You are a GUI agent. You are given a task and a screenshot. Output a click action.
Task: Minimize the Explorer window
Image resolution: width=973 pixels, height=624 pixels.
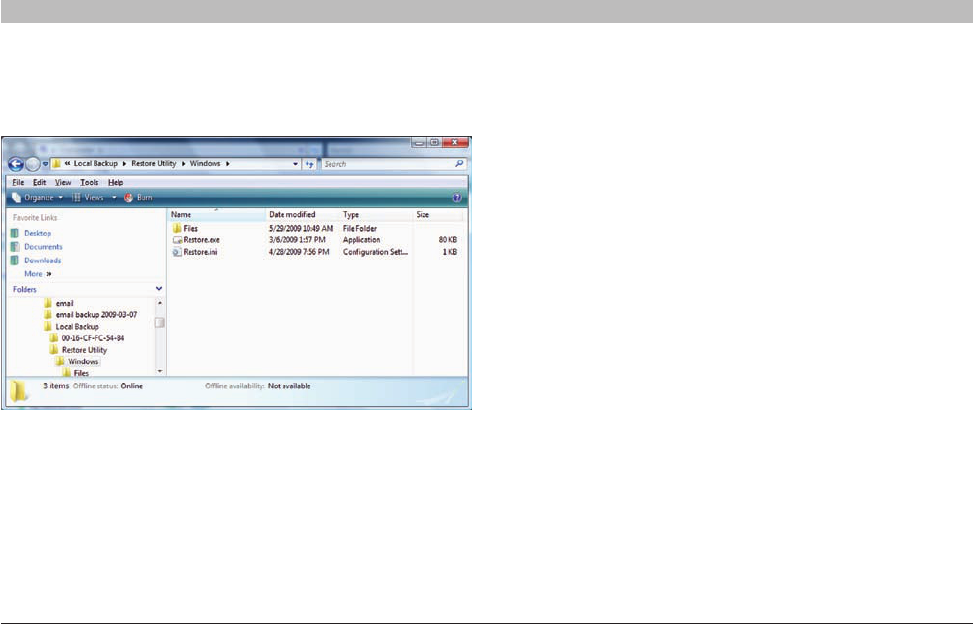(x=419, y=143)
